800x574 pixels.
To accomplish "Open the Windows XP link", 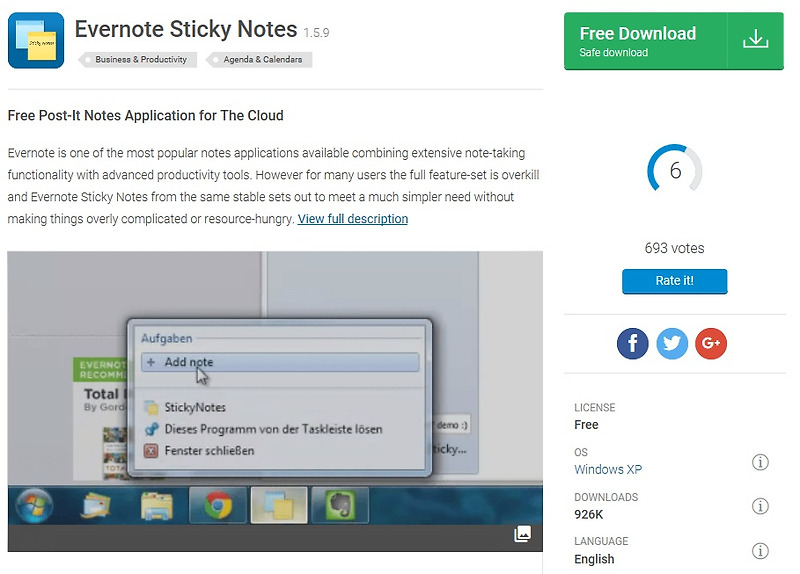I will (x=608, y=469).
